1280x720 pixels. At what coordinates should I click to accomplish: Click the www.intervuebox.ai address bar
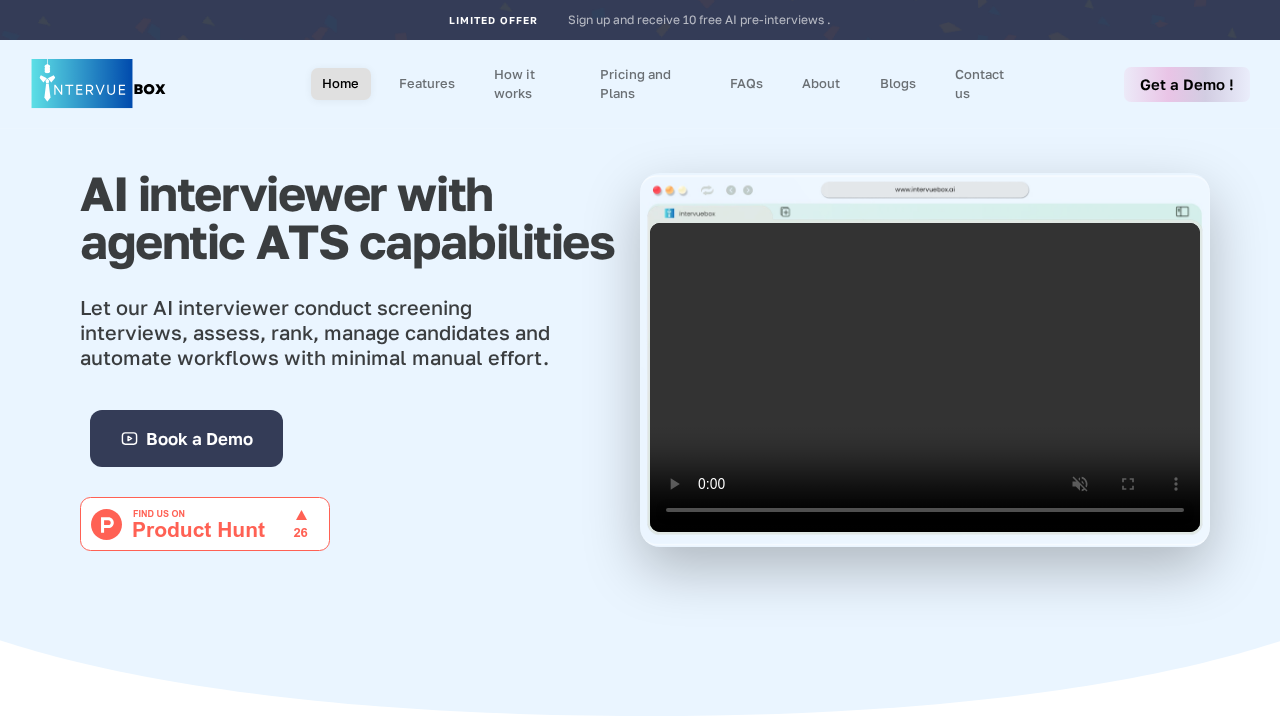point(925,189)
